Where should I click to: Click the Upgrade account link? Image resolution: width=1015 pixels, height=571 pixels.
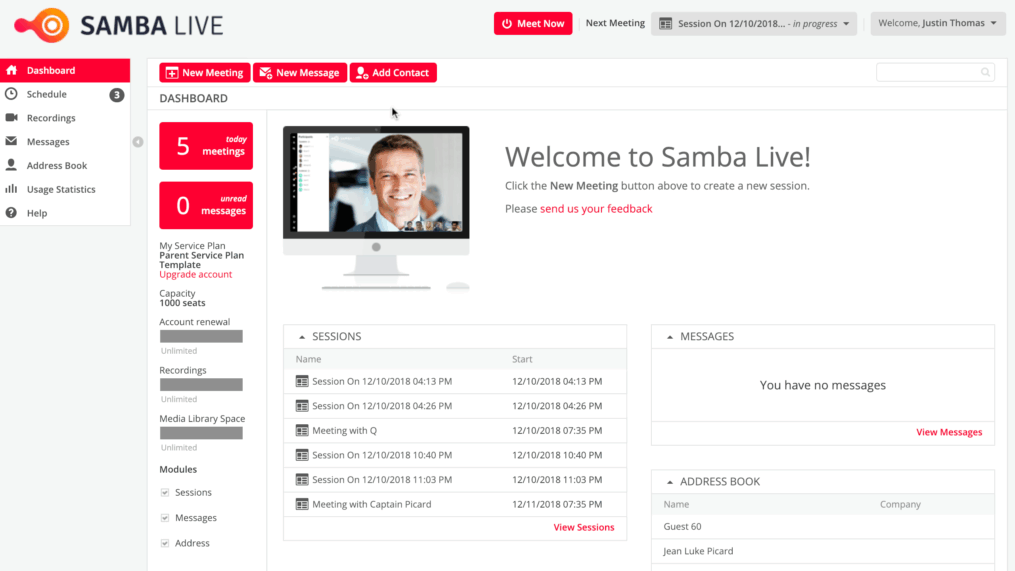tap(195, 274)
